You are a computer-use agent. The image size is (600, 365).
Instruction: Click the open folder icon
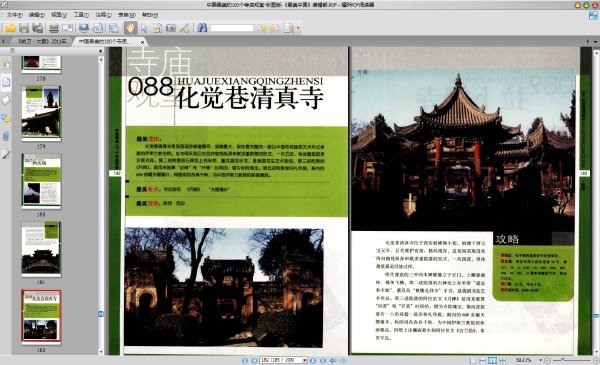[x=10, y=28]
